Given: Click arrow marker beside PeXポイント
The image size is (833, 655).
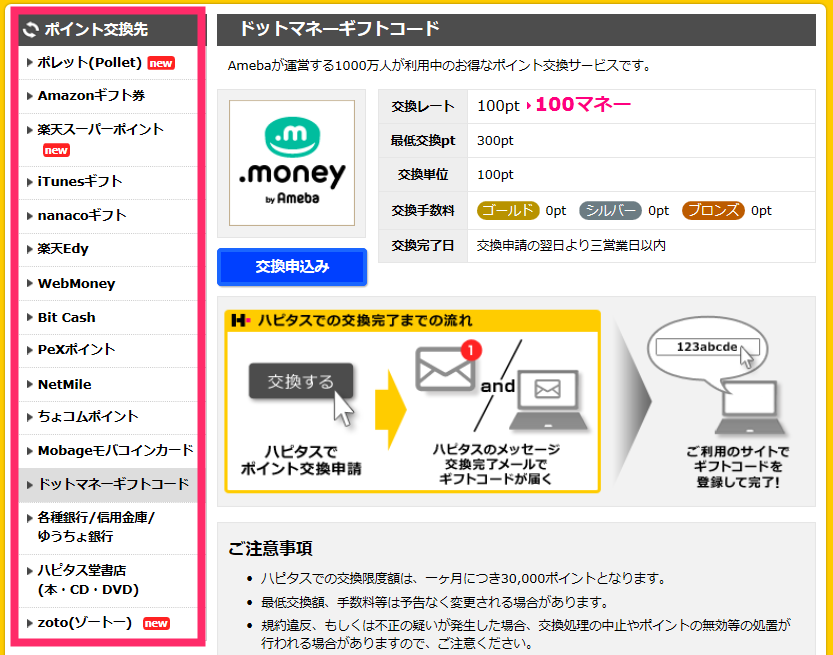Looking at the screenshot, I should click(30, 350).
